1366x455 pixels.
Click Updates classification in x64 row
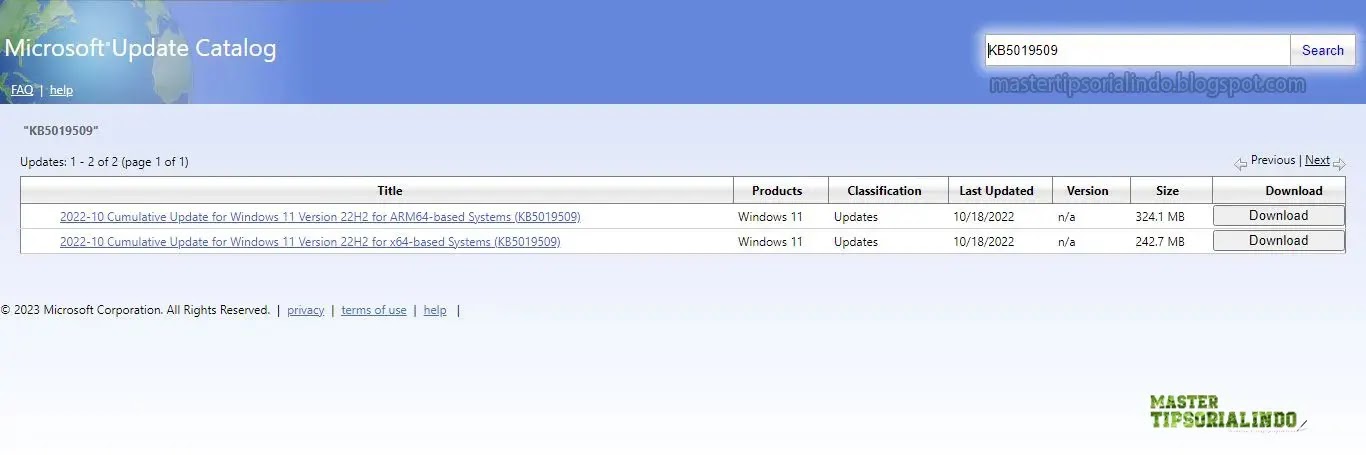click(x=856, y=242)
